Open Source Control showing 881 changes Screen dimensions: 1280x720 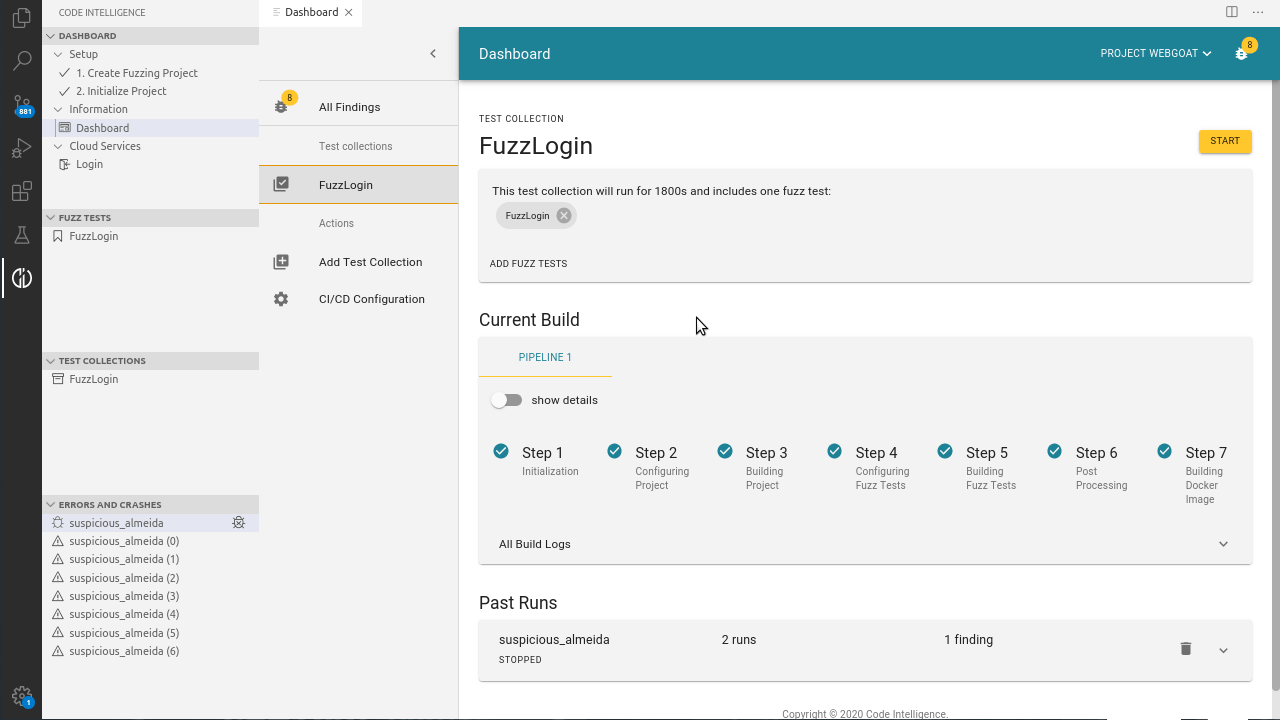(21, 104)
